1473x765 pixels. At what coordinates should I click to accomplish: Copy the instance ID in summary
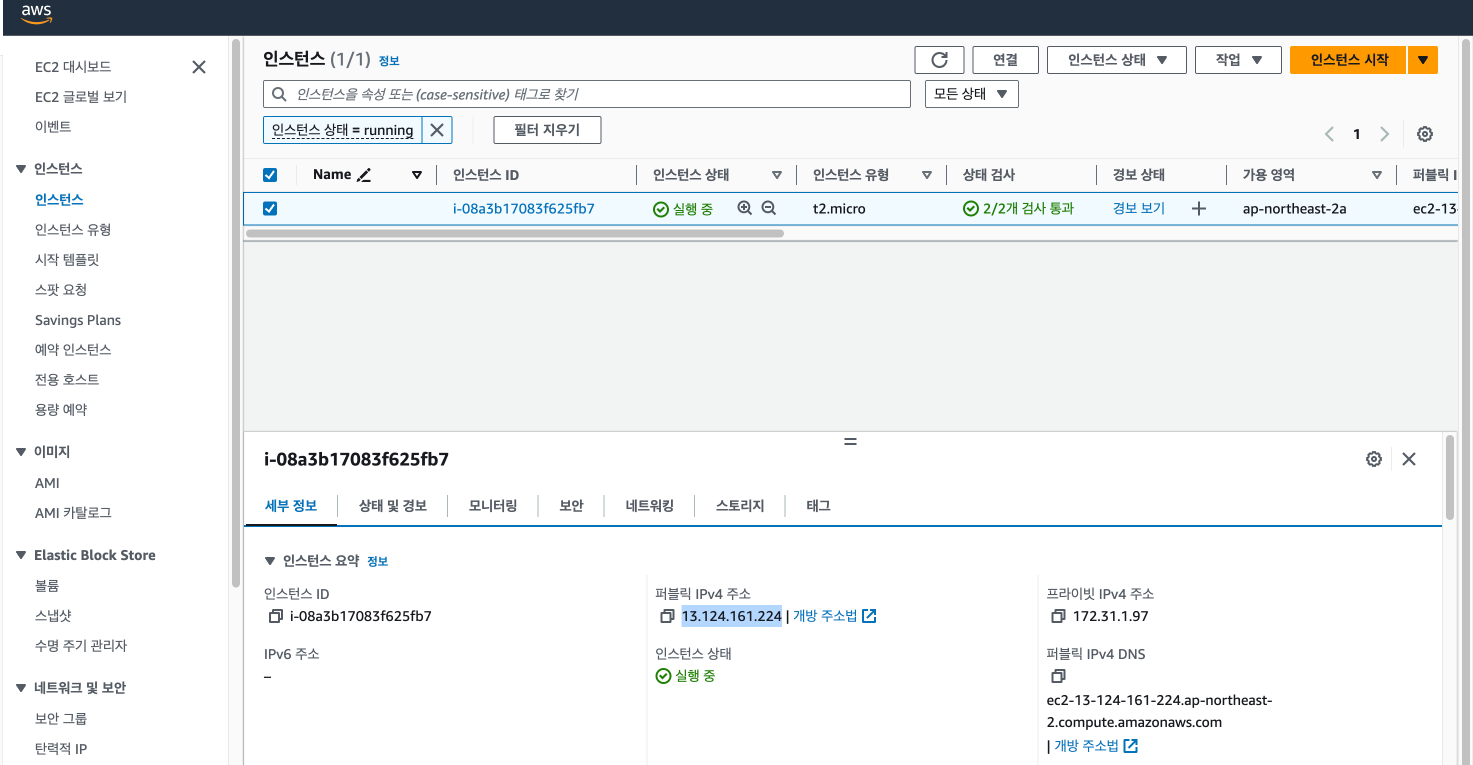(276, 617)
